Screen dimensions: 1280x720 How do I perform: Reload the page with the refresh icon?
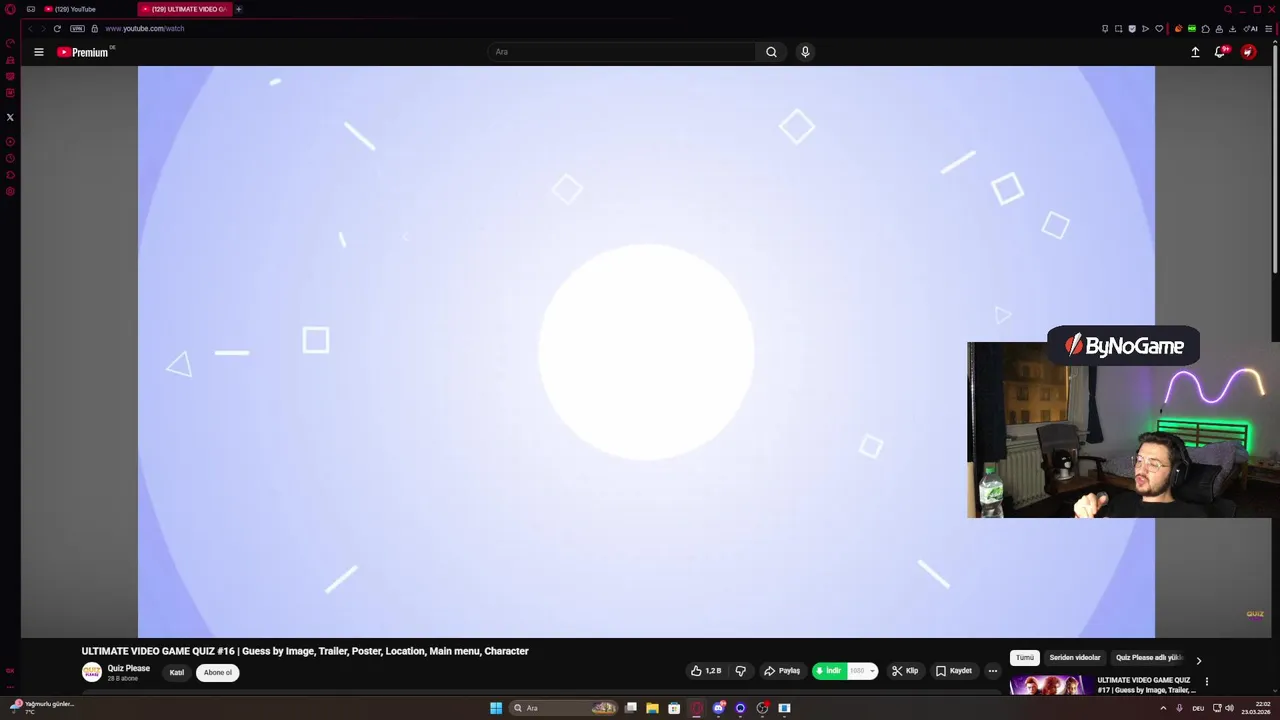coord(57,28)
